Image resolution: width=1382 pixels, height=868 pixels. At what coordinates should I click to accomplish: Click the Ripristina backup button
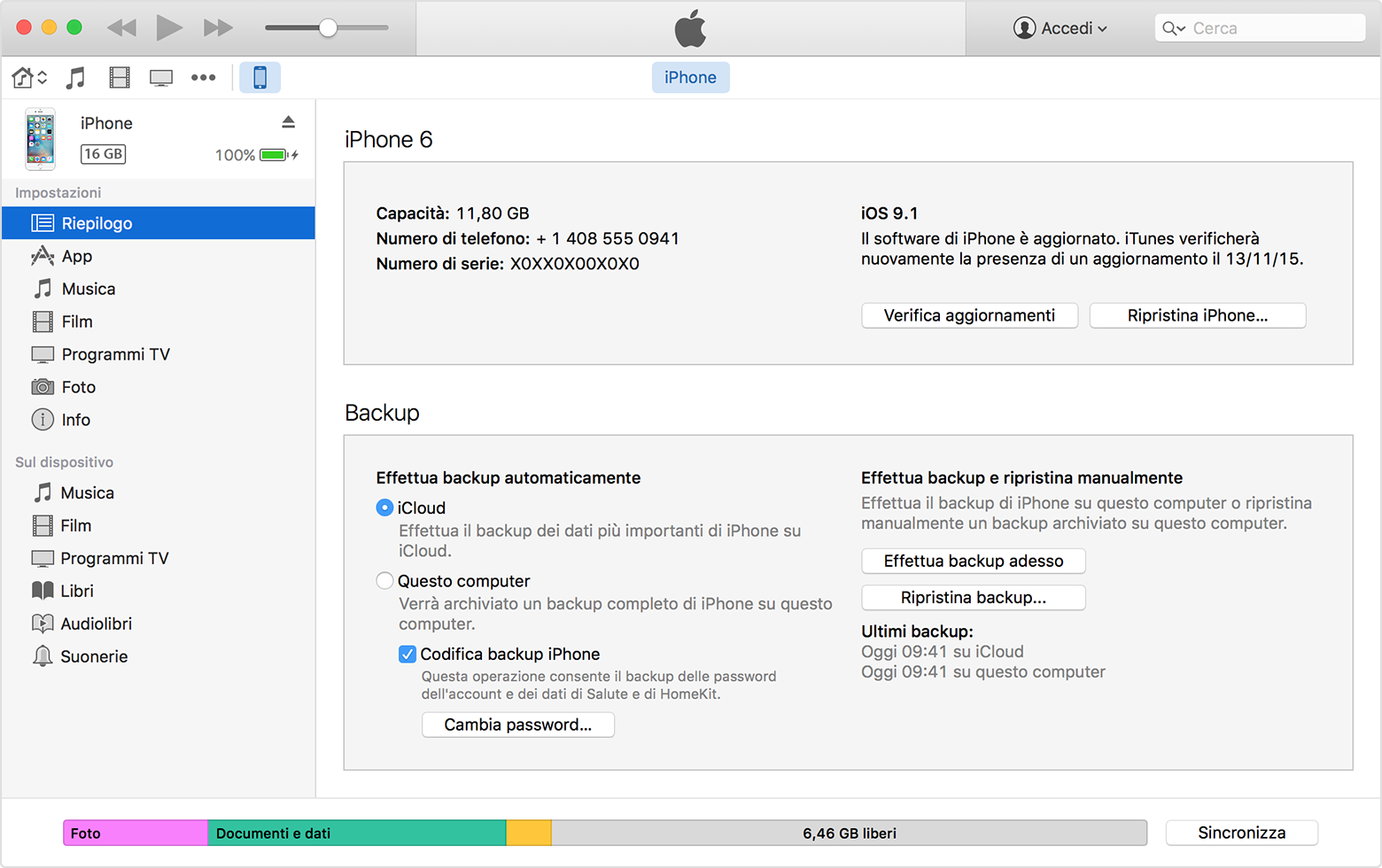click(x=974, y=598)
